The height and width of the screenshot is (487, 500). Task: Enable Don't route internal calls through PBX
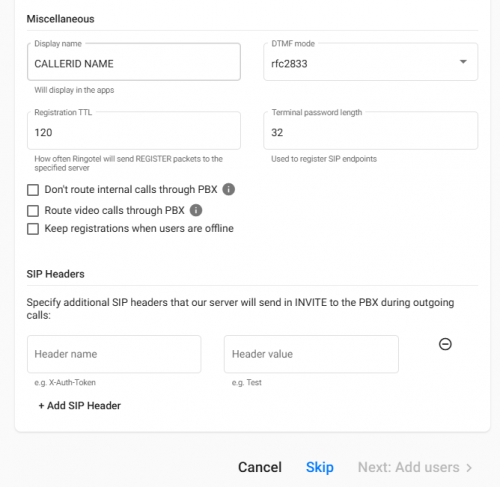point(33,190)
